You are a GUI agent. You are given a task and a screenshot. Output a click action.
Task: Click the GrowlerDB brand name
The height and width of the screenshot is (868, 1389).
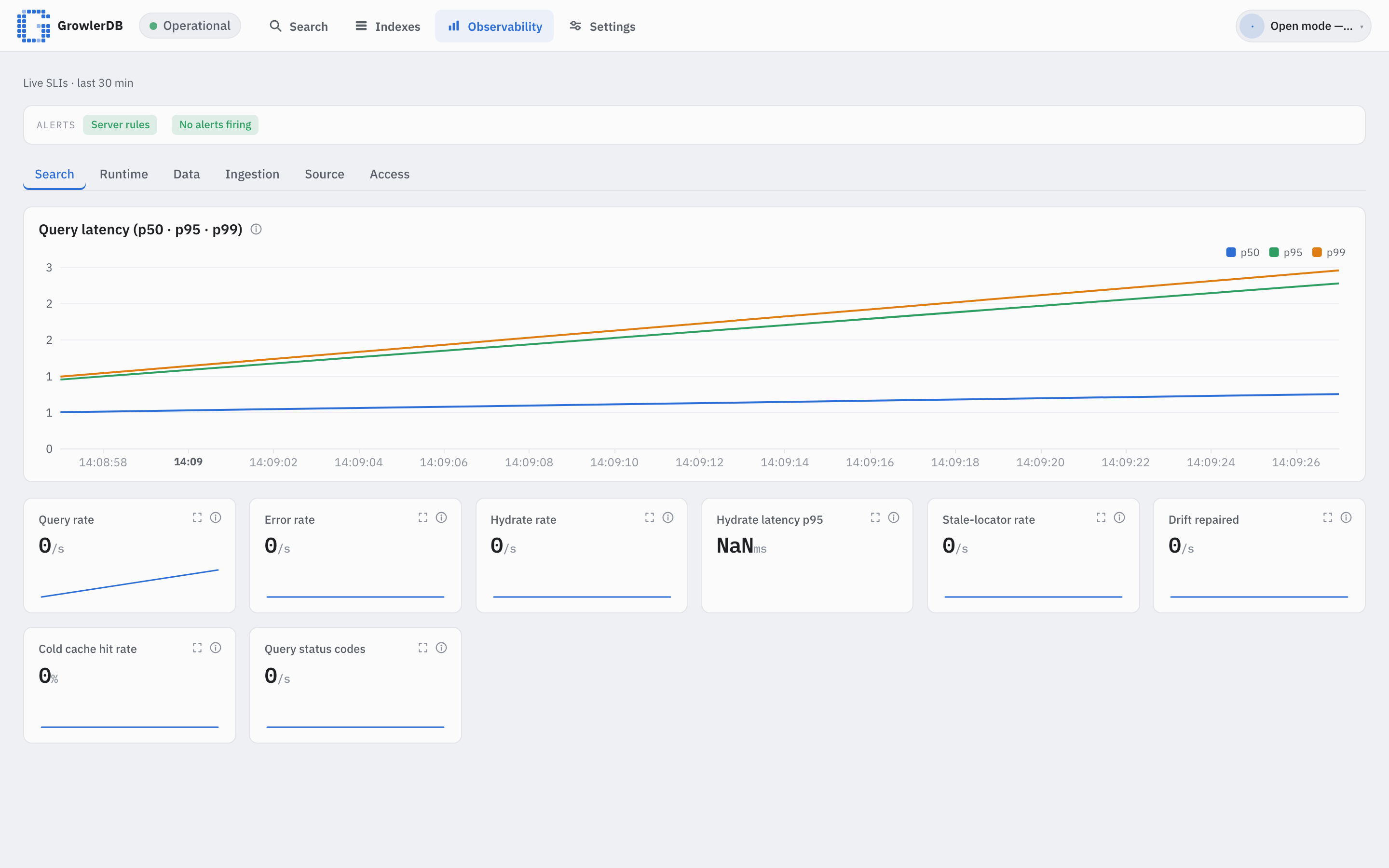[x=90, y=26]
